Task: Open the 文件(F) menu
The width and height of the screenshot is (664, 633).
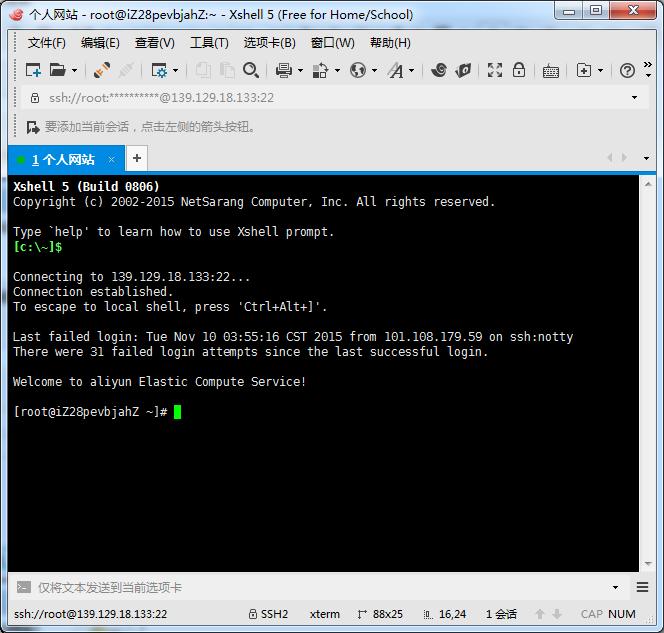Action: (x=46, y=43)
